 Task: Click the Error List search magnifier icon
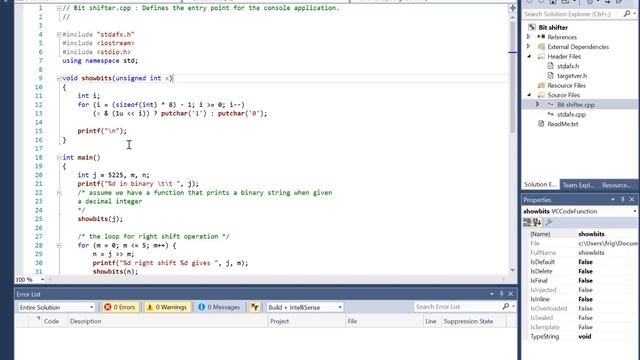tap(506, 307)
